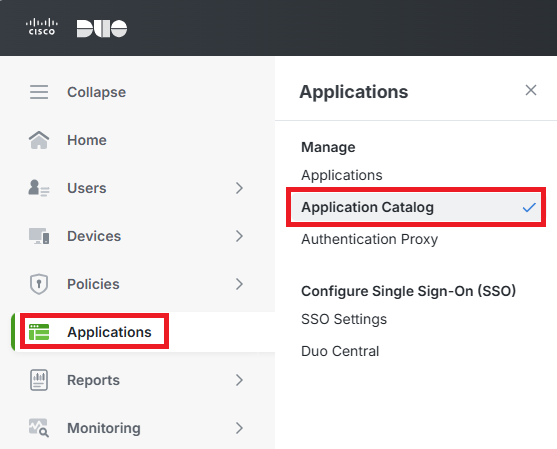The image size is (557, 449).
Task: Open Authentication Proxy under Manage
Action: 369,239
